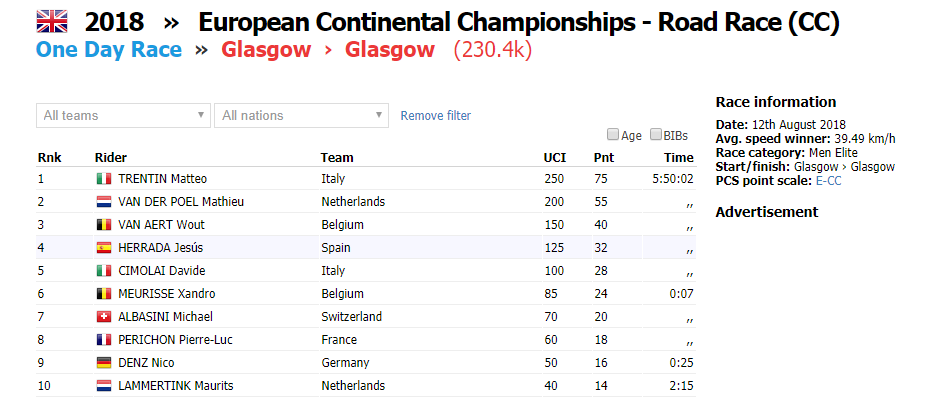Open rider TRENTIN Matteo's page
Viewport: 925px width, 399px height.
[x=163, y=179]
